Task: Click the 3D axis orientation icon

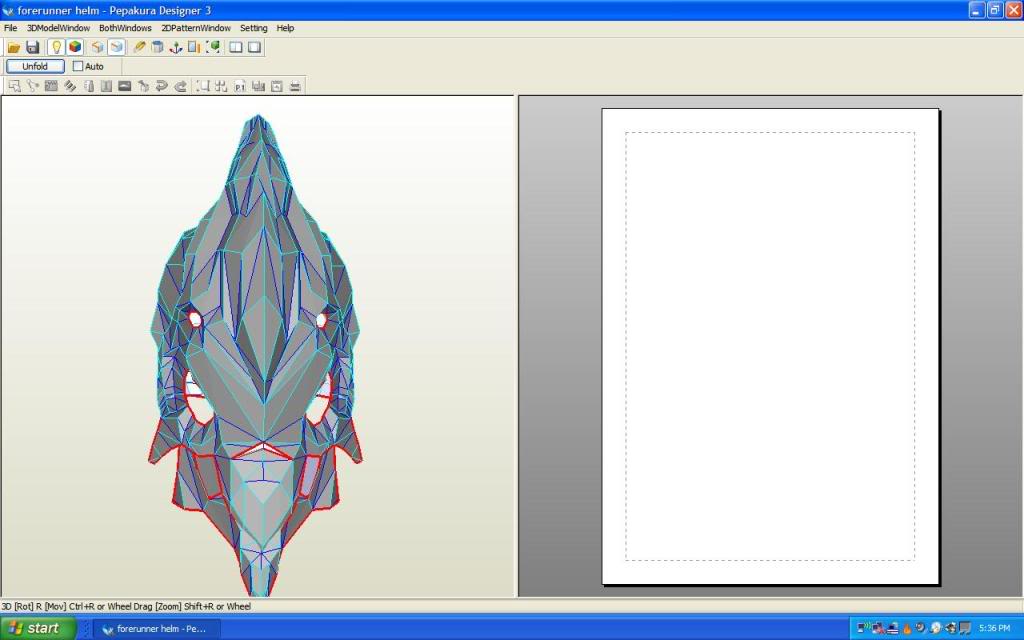Action: click(x=176, y=47)
